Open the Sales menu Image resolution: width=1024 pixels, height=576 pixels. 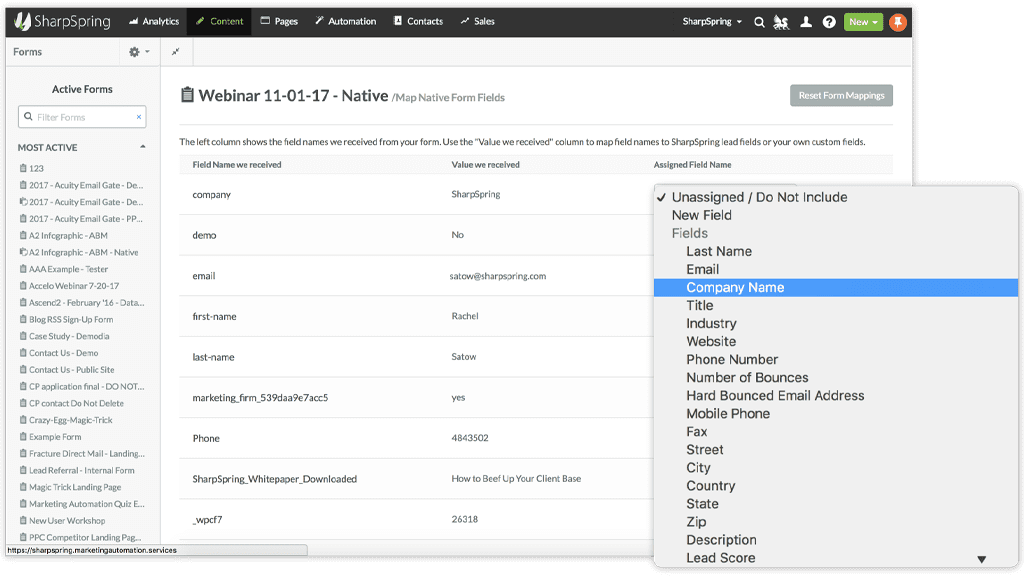pyautogui.click(x=477, y=22)
